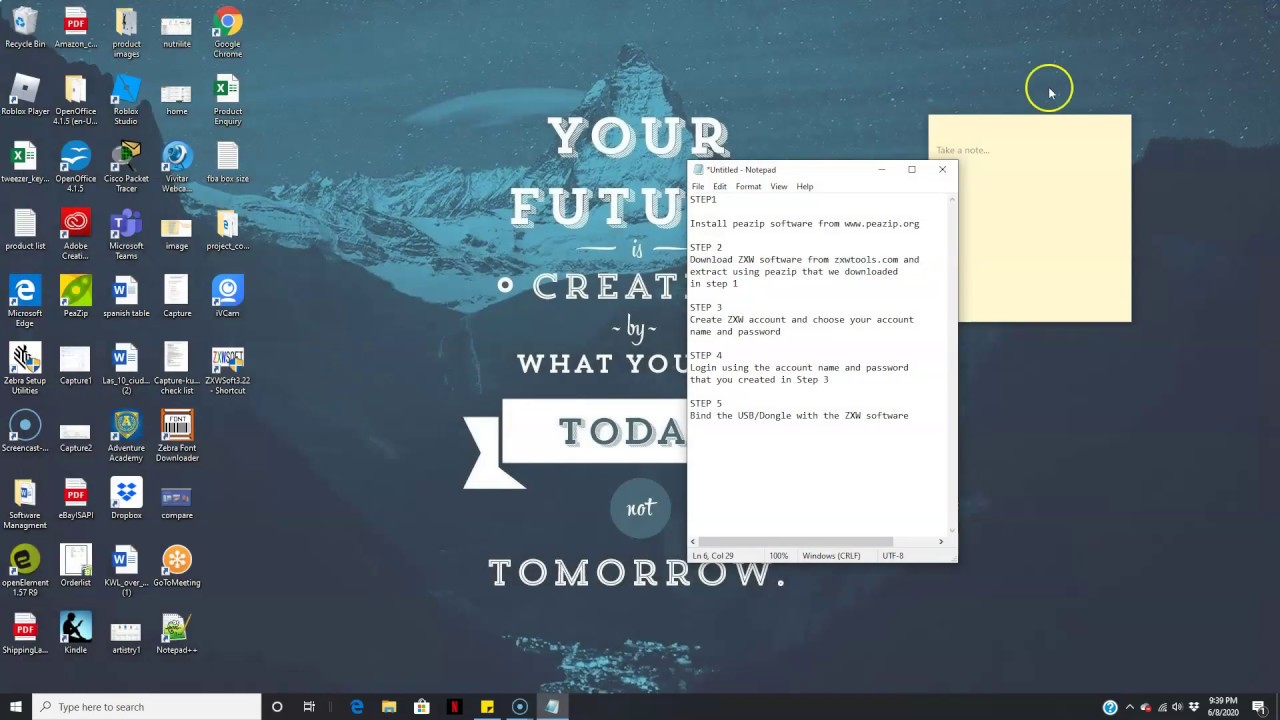Open the Google Chrome desktop shortcut
1280x720 pixels.
(227, 32)
